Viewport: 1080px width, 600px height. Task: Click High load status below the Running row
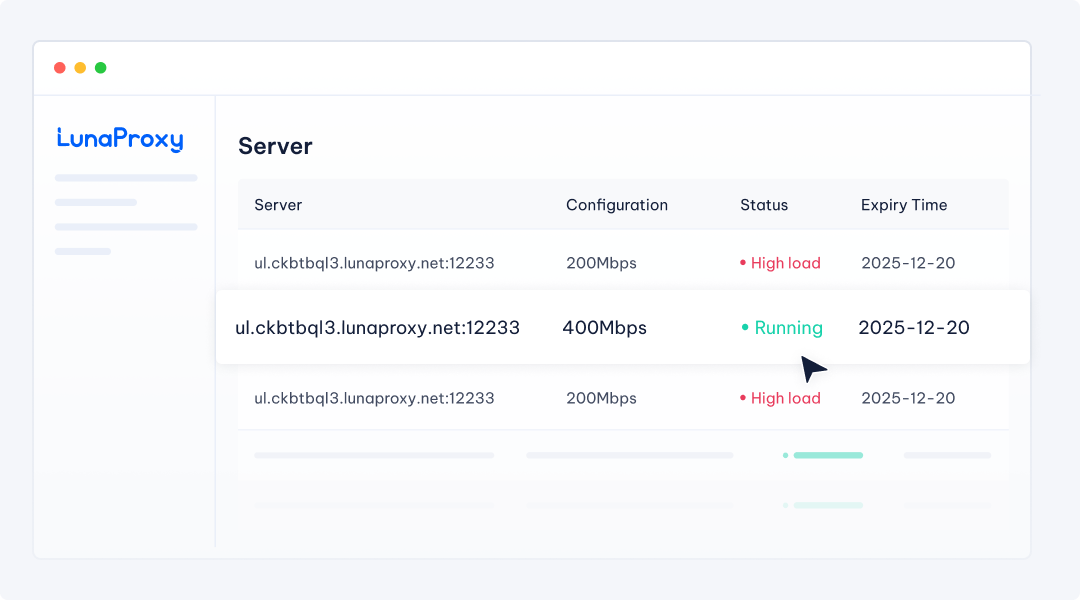pyautogui.click(x=785, y=398)
